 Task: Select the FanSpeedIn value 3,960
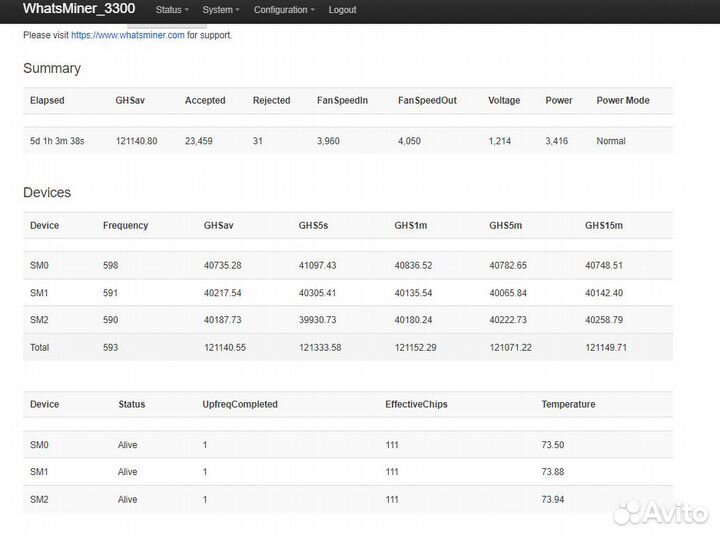click(x=328, y=141)
